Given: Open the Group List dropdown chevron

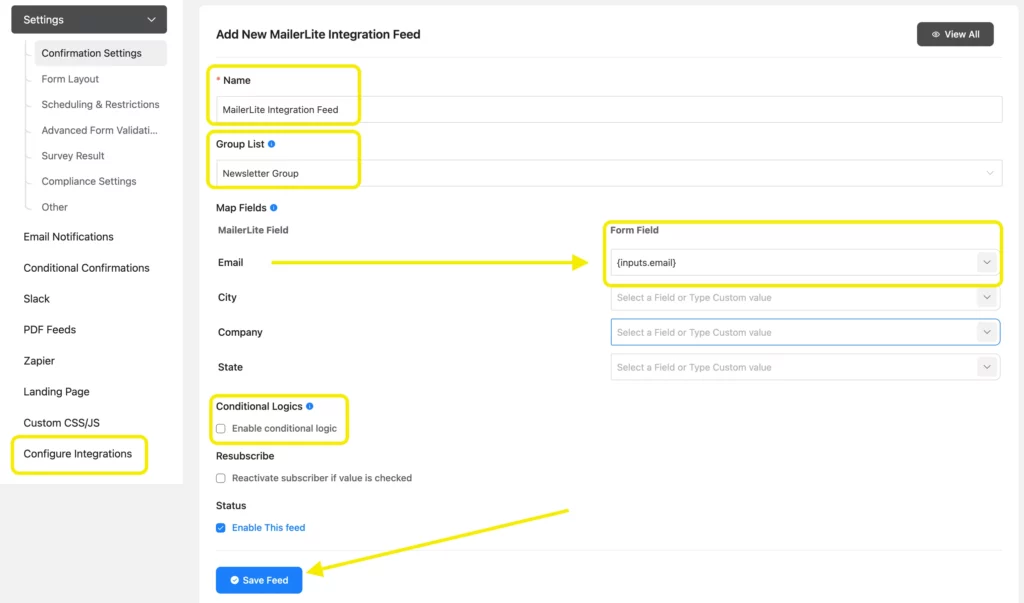Looking at the screenshot, I should click(989, 173).
